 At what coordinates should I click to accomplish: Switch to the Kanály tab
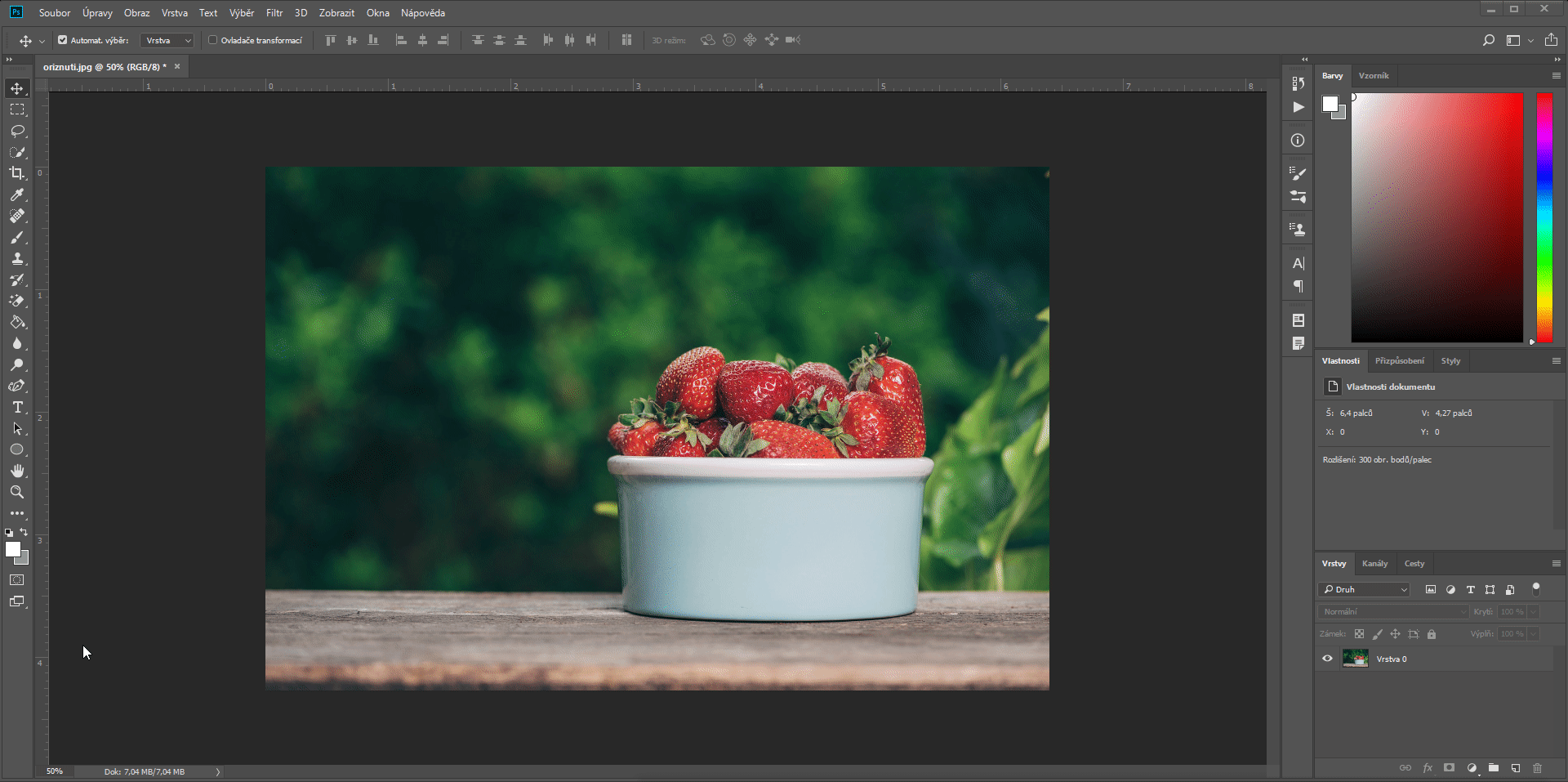(x=1375, y=564)
